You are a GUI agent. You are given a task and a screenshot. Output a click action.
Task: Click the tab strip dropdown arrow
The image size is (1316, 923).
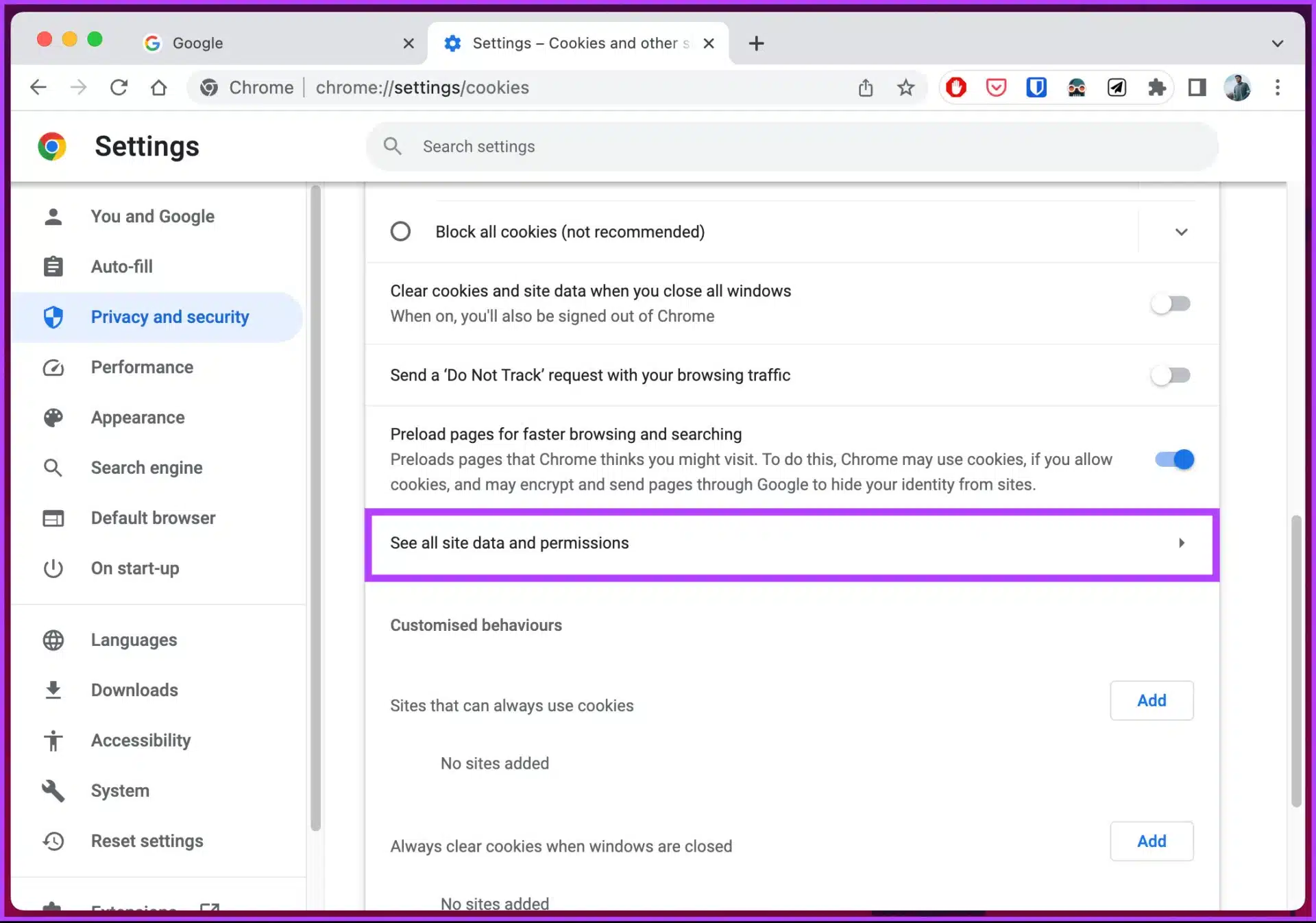pyautogui.click(x=1277, y=43)
